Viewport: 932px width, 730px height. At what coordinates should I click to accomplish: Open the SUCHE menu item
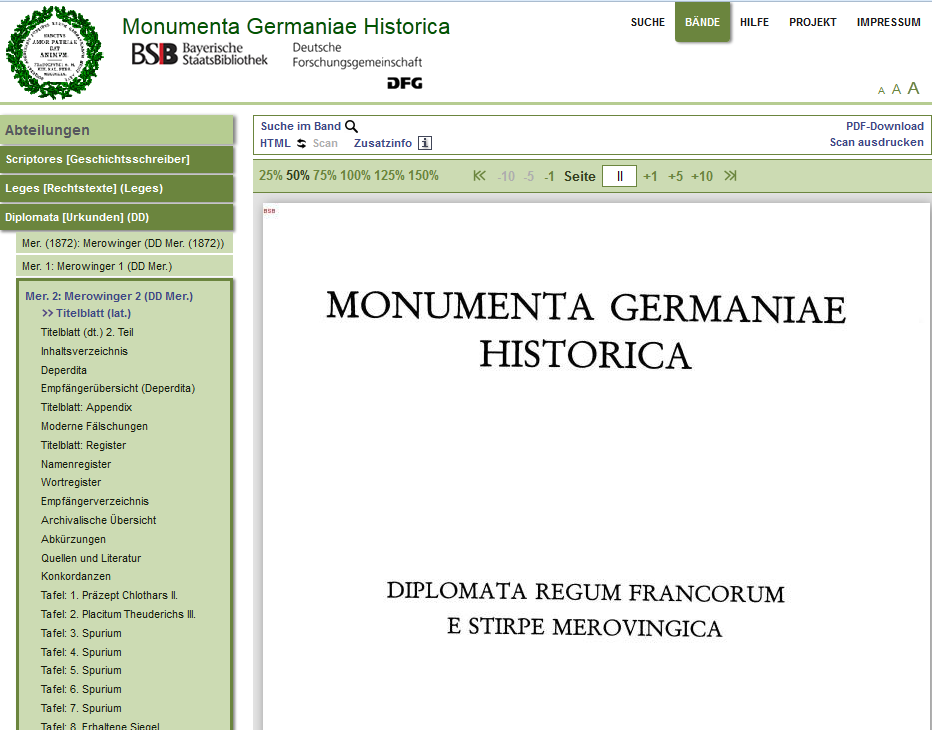648,22
